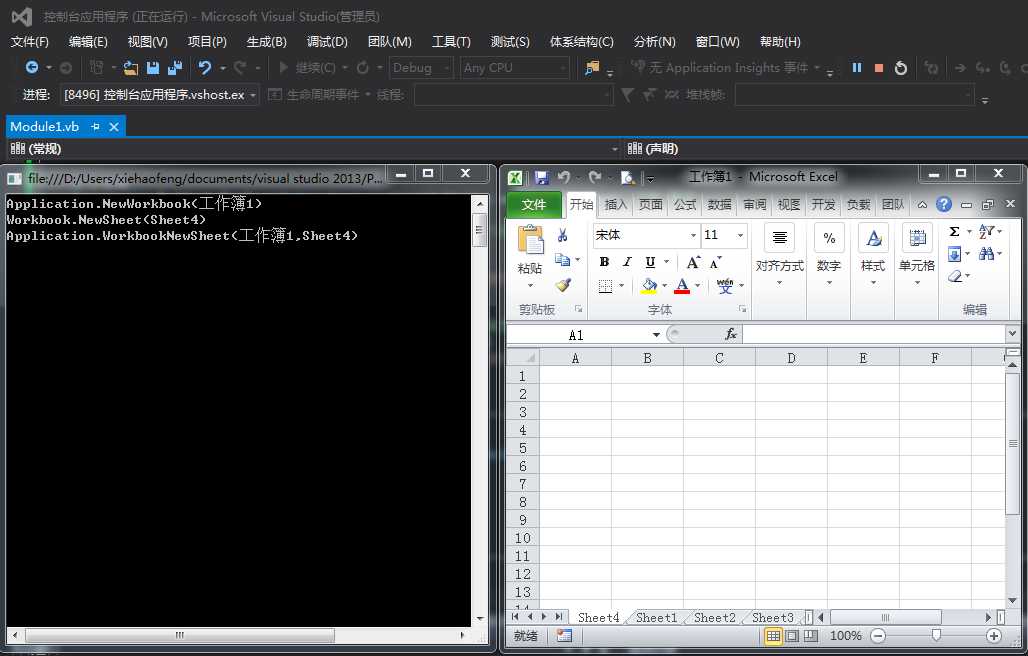Click the Visual Studio open file icon
Viewport: 1028px width, 656px height.
(131, 68)
